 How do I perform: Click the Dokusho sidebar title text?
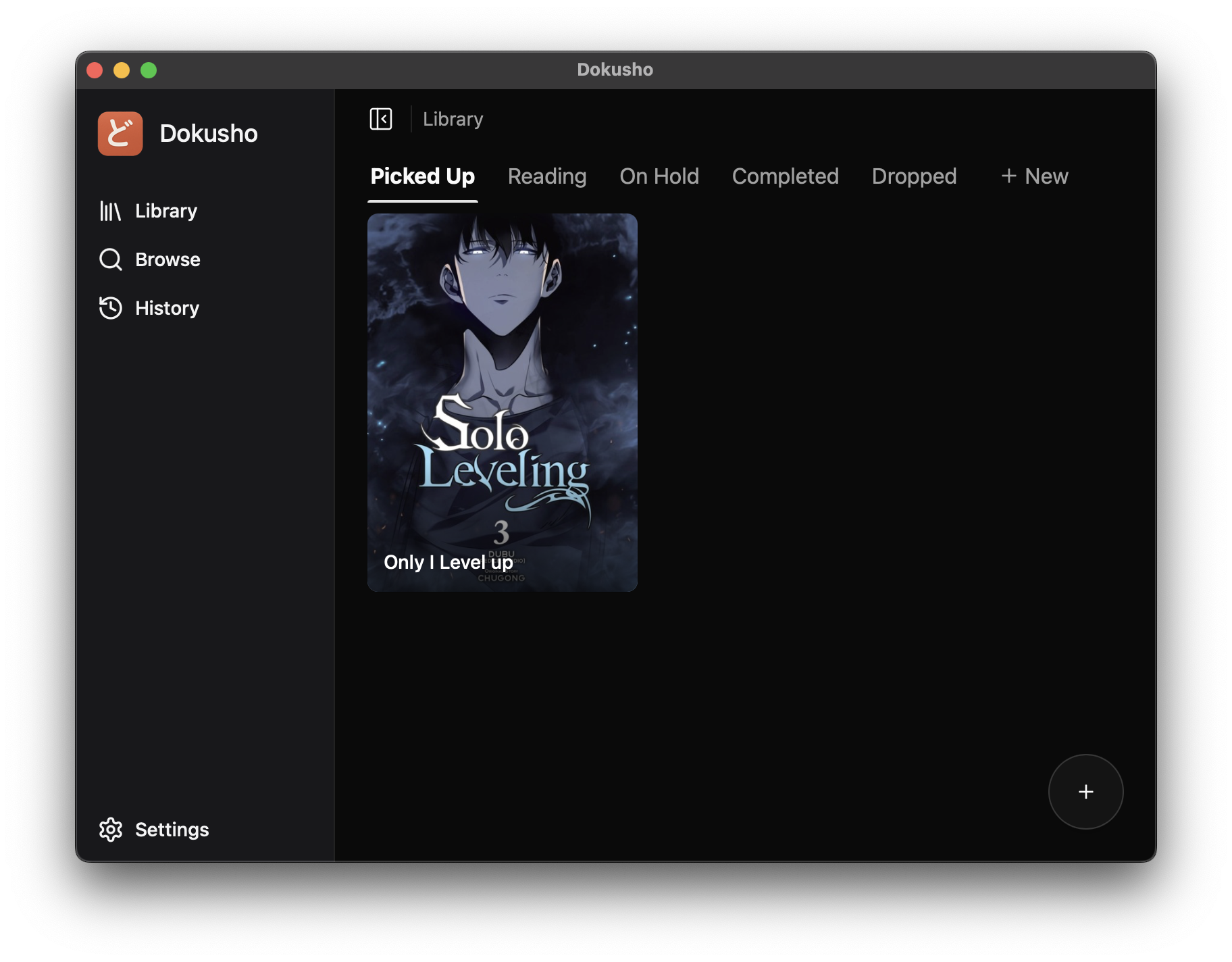point(209,134)
